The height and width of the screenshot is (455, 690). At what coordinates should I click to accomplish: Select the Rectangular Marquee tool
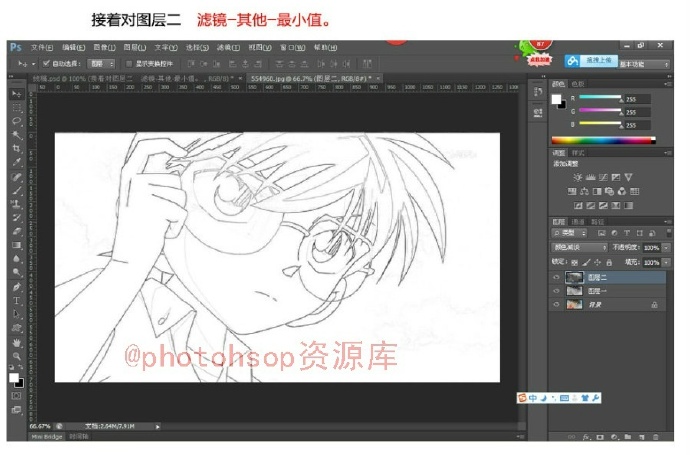[x=17, y=108]
